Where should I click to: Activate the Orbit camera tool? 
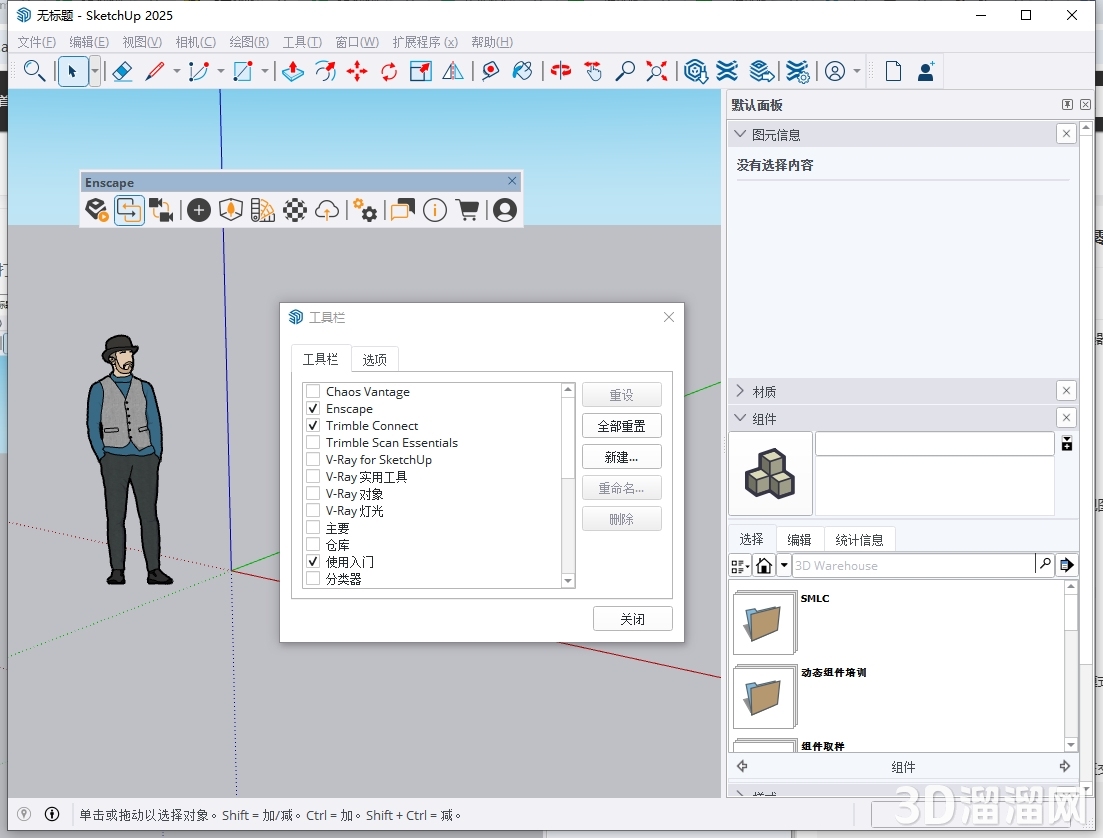(561, 71)
